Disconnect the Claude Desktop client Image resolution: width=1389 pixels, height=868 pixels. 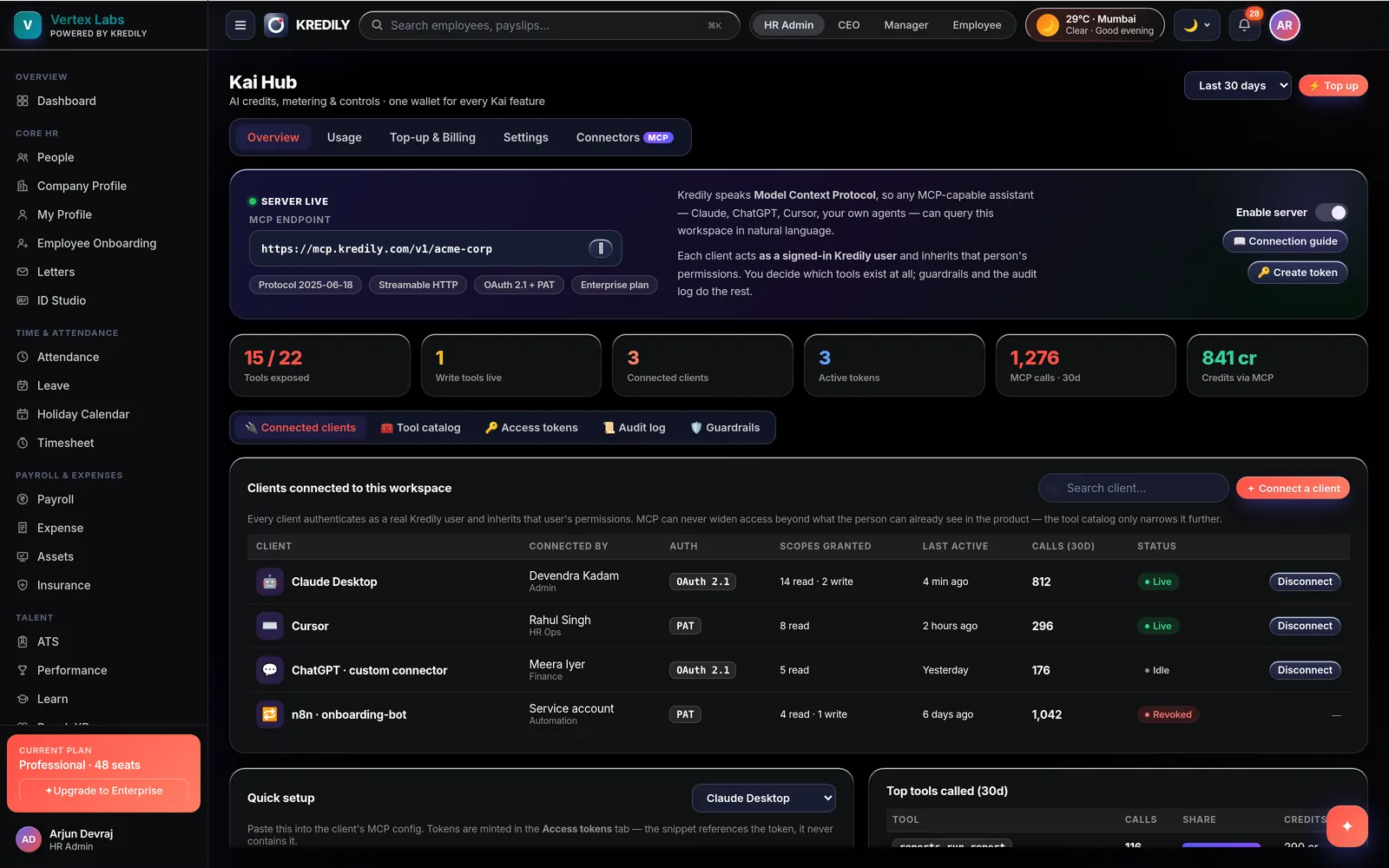[1304, 582]
